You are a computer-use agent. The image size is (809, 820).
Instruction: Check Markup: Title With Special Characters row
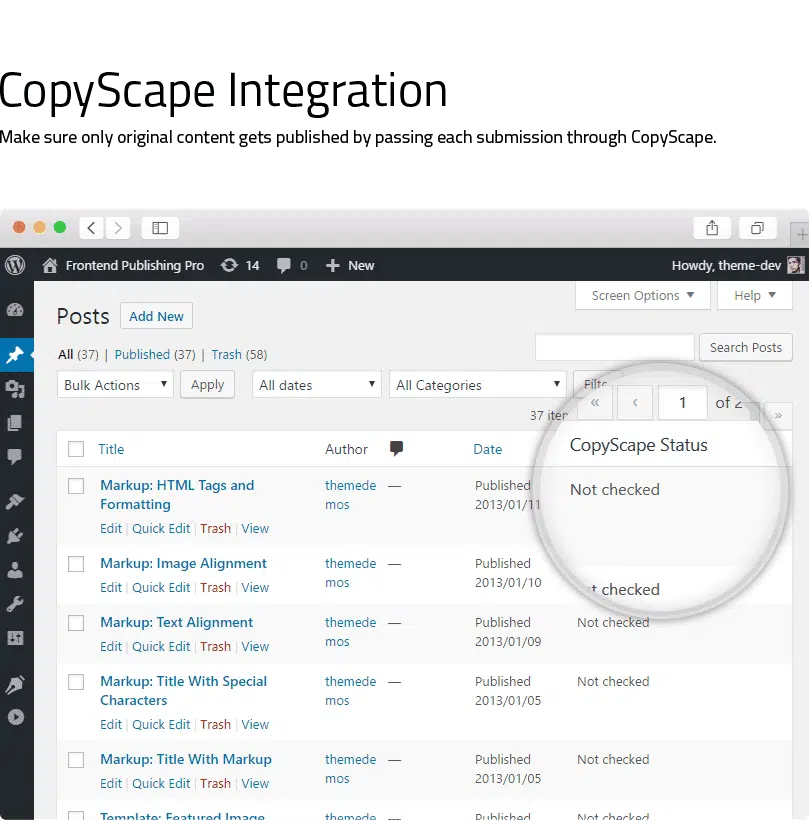[76, 682]
